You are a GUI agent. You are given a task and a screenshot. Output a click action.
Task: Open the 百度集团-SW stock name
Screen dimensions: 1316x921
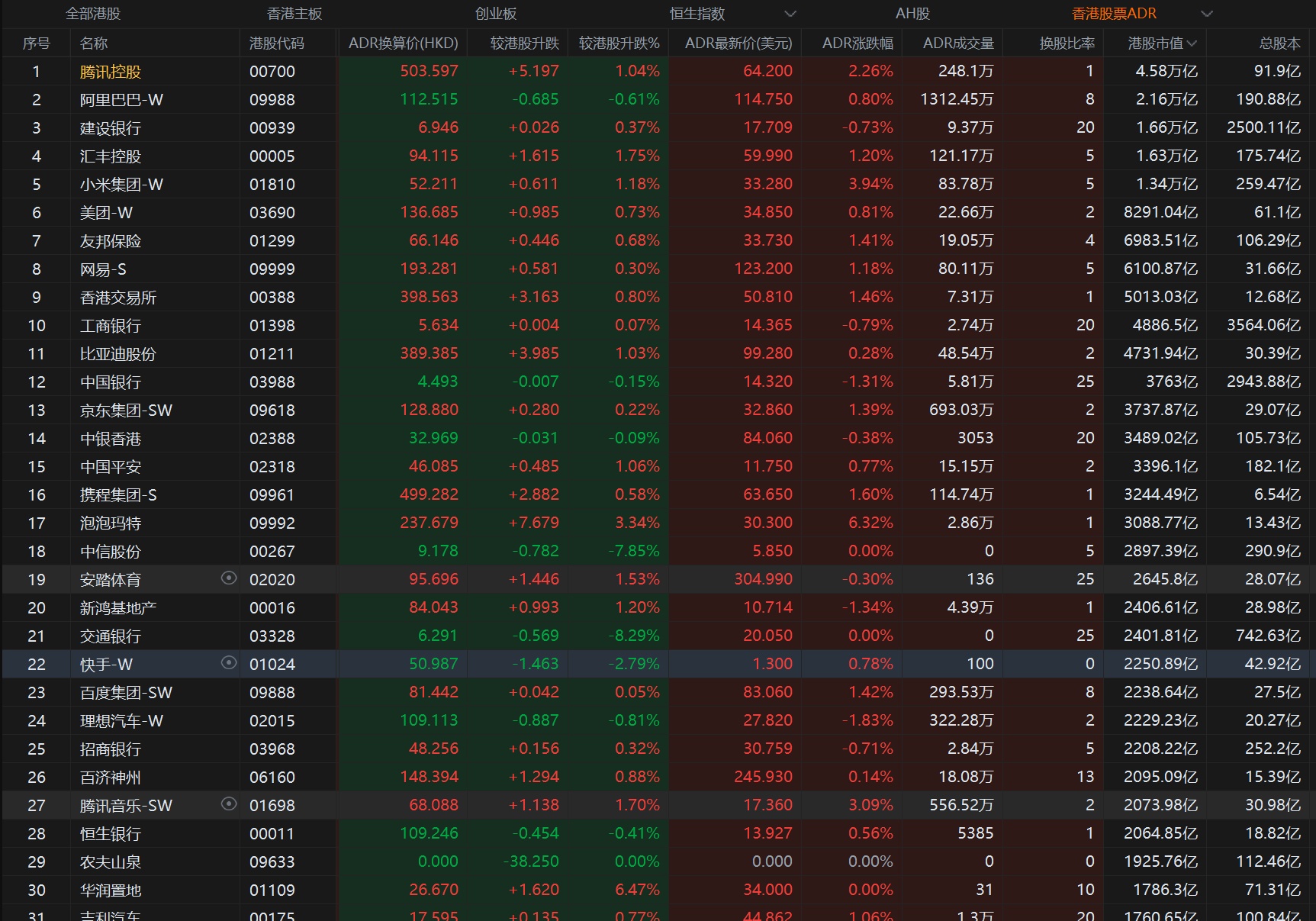click(126, 693)
